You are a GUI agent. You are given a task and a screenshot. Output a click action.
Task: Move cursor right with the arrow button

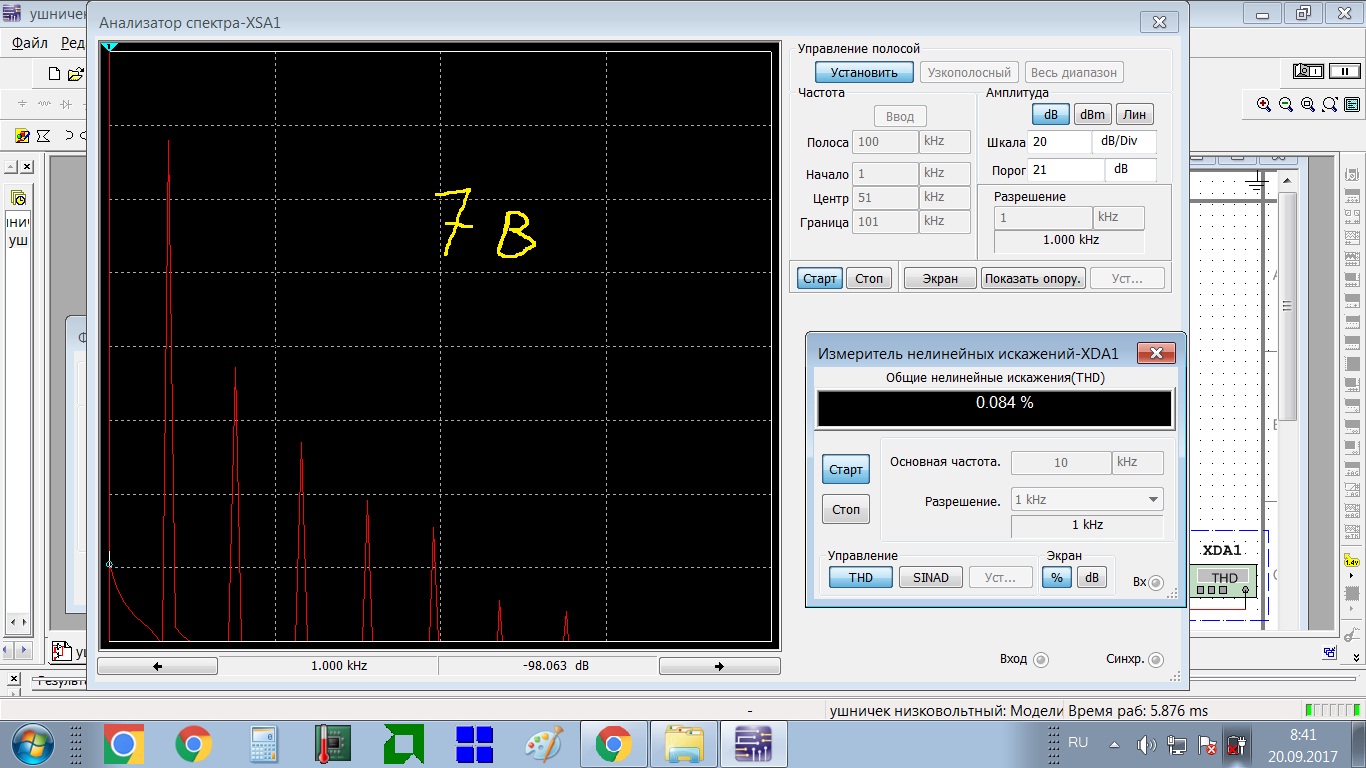point(719,666)
